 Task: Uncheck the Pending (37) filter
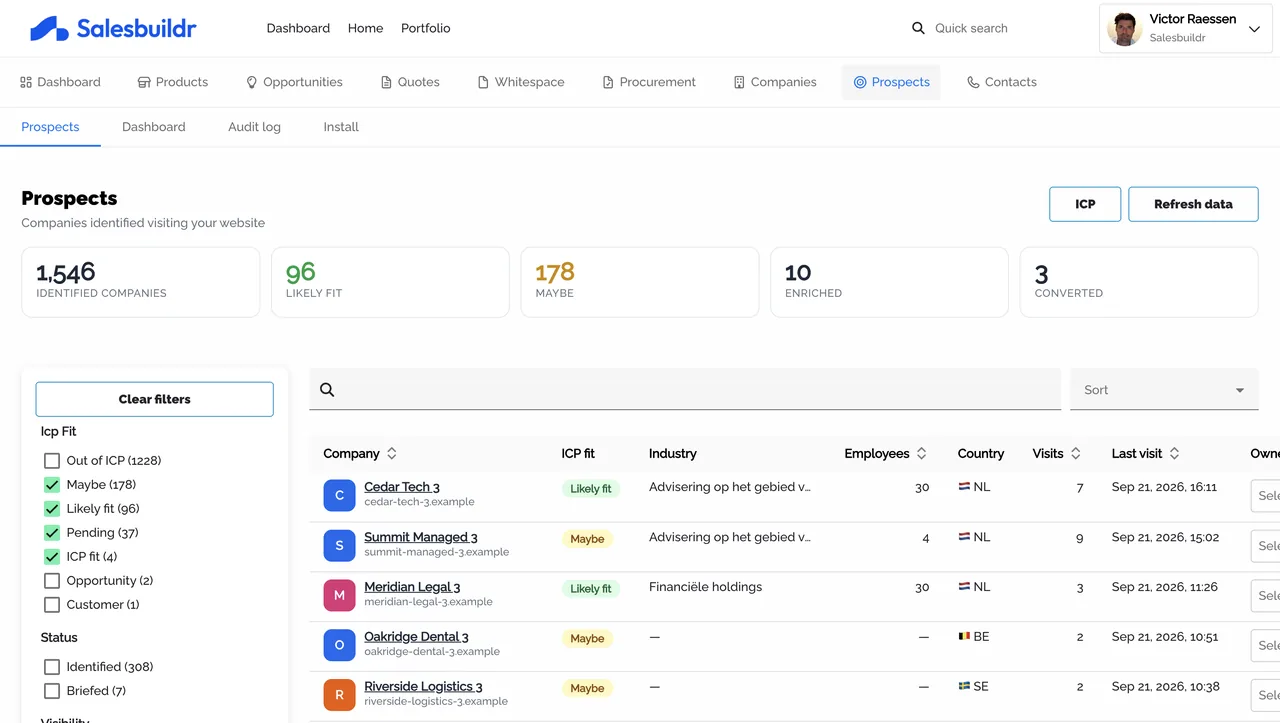pos(52,533)
